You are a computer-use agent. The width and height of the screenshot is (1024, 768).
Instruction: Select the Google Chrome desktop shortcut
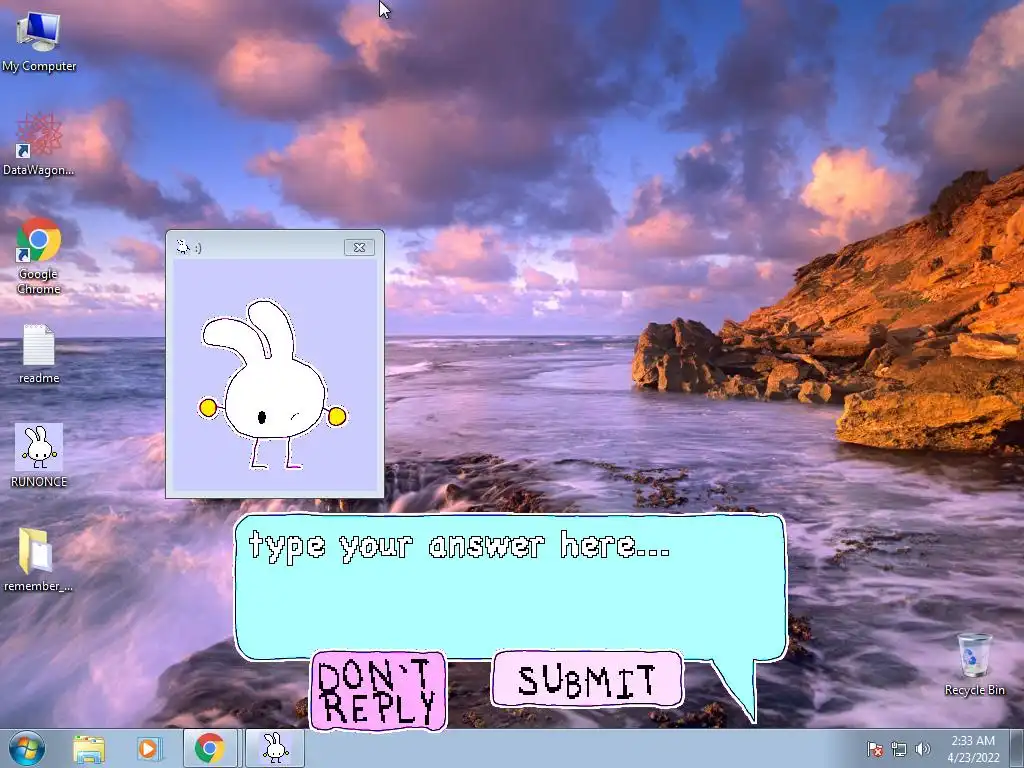[x=39, y=256]
